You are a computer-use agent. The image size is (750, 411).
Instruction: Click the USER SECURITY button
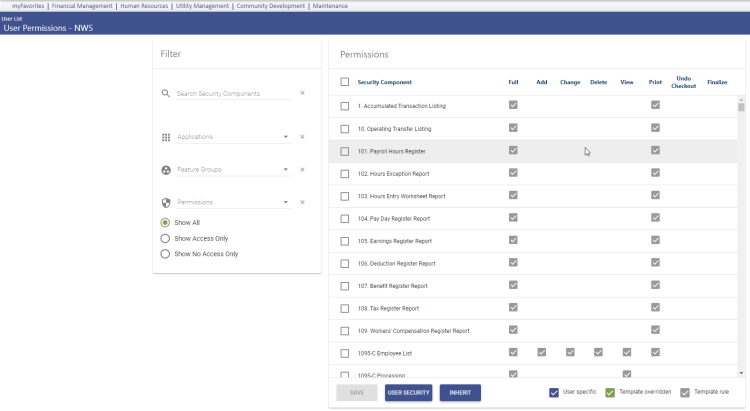(x=408, y=393)
